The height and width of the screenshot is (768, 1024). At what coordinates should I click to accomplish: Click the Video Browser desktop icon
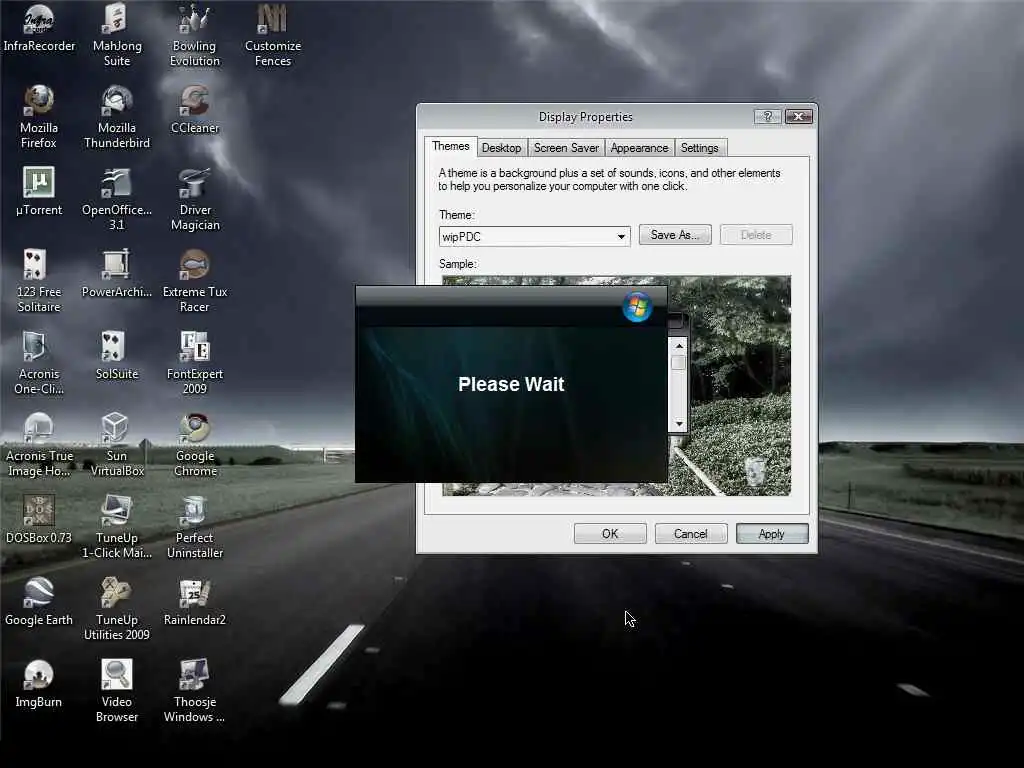point(117,692)
